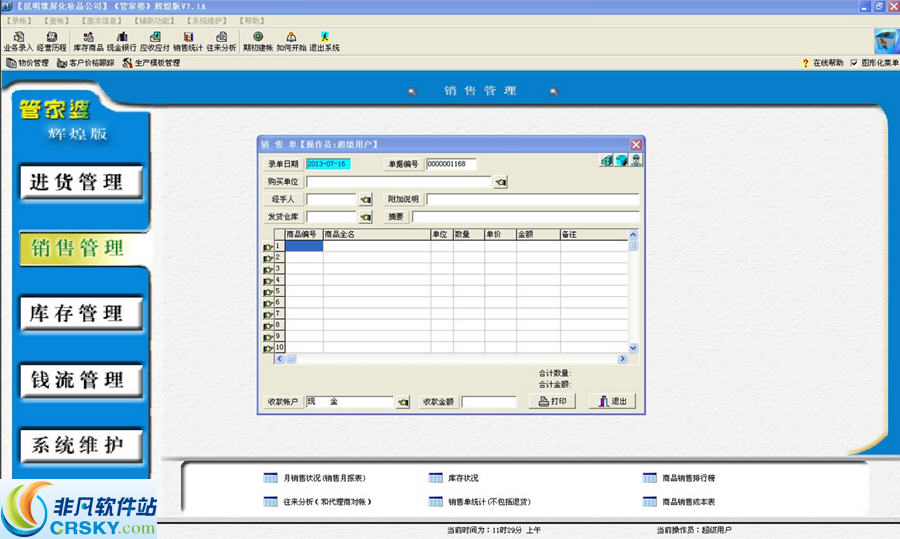Click the teal cube icon in sales order dialog
Viewport: 900px width, 539px height.
pos(622,160)
